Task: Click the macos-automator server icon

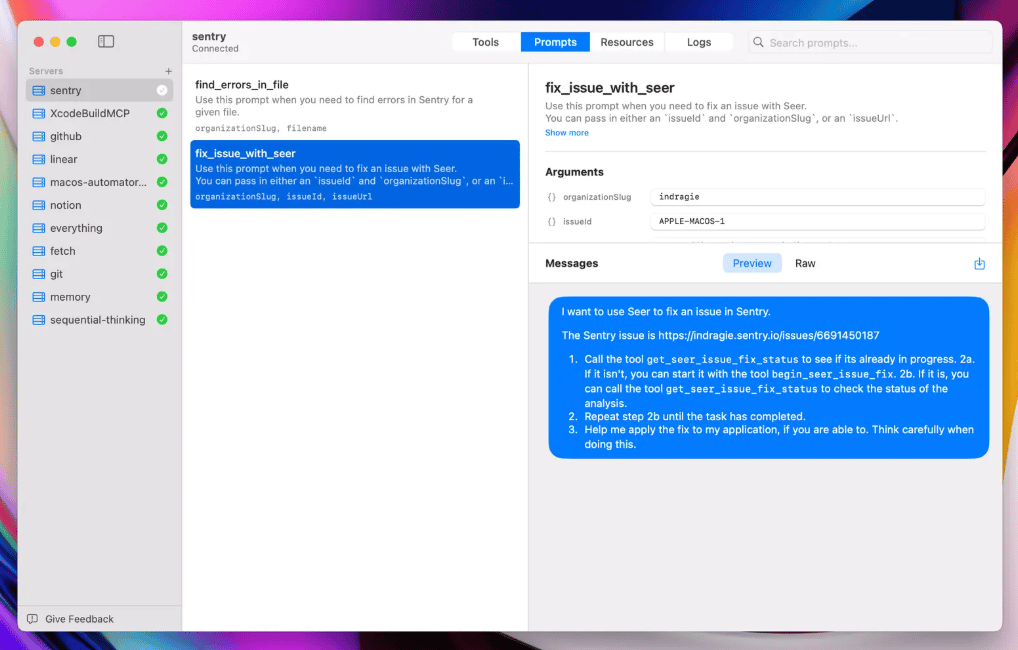Action: coord(39,182)
